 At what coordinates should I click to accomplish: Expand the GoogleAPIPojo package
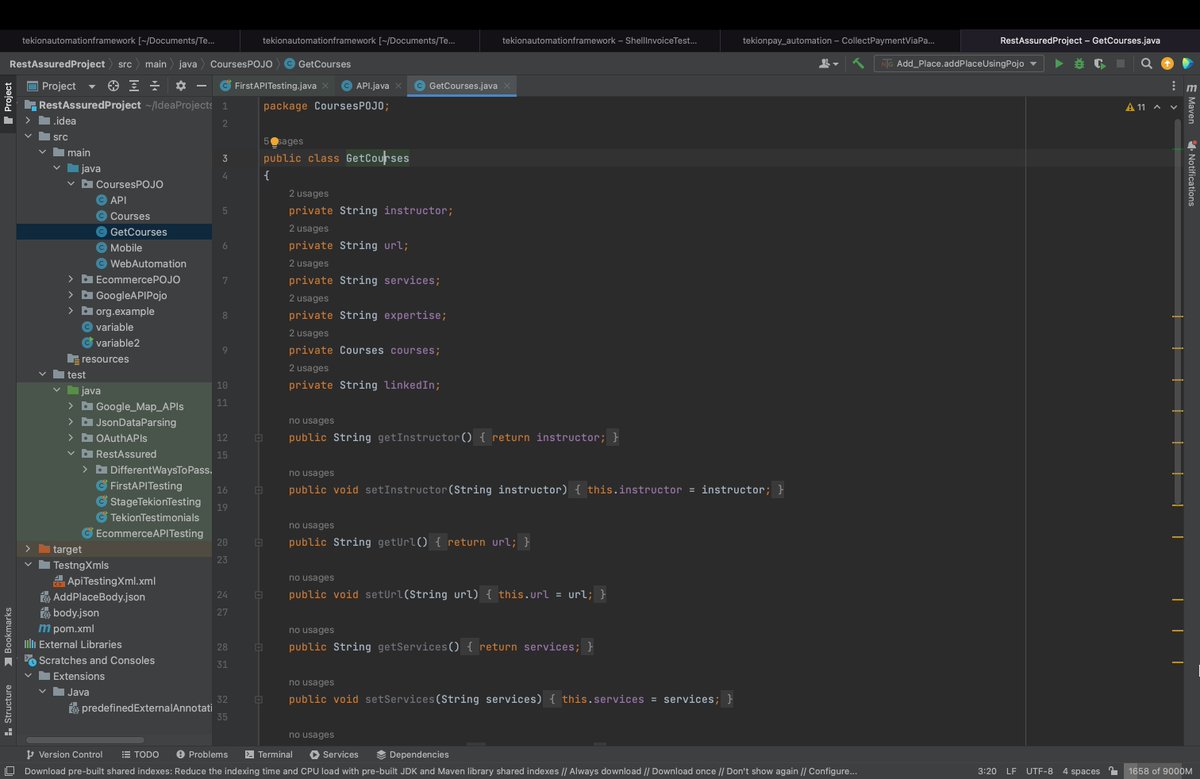[x=71, y=296]
